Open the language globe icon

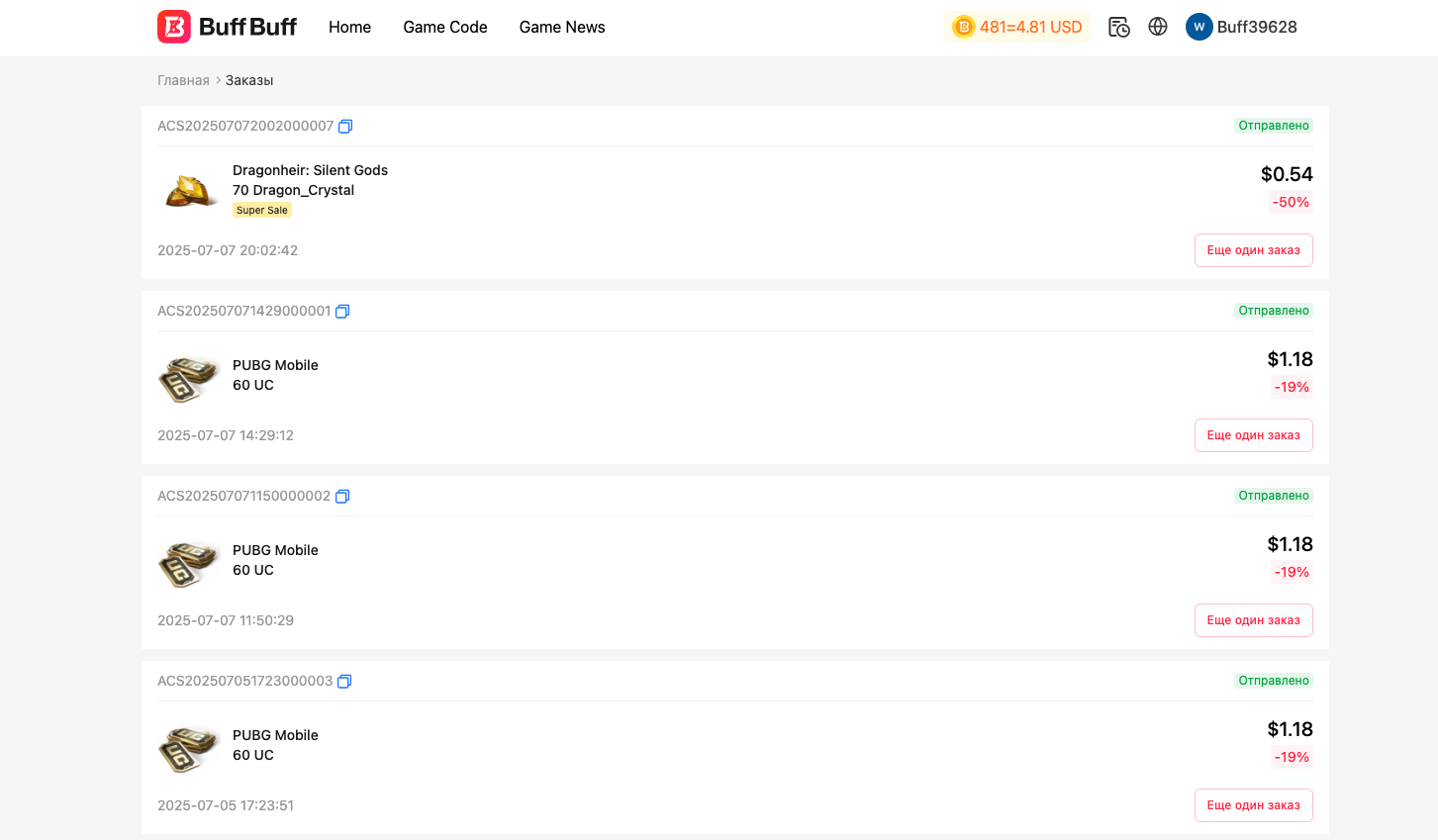(x=1158, y=27)
